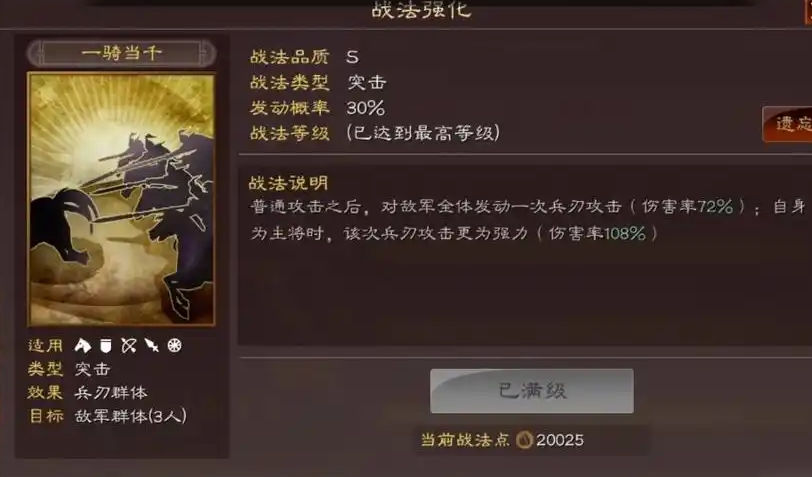Click the damage rate 72% text

[x=715, y=207]
